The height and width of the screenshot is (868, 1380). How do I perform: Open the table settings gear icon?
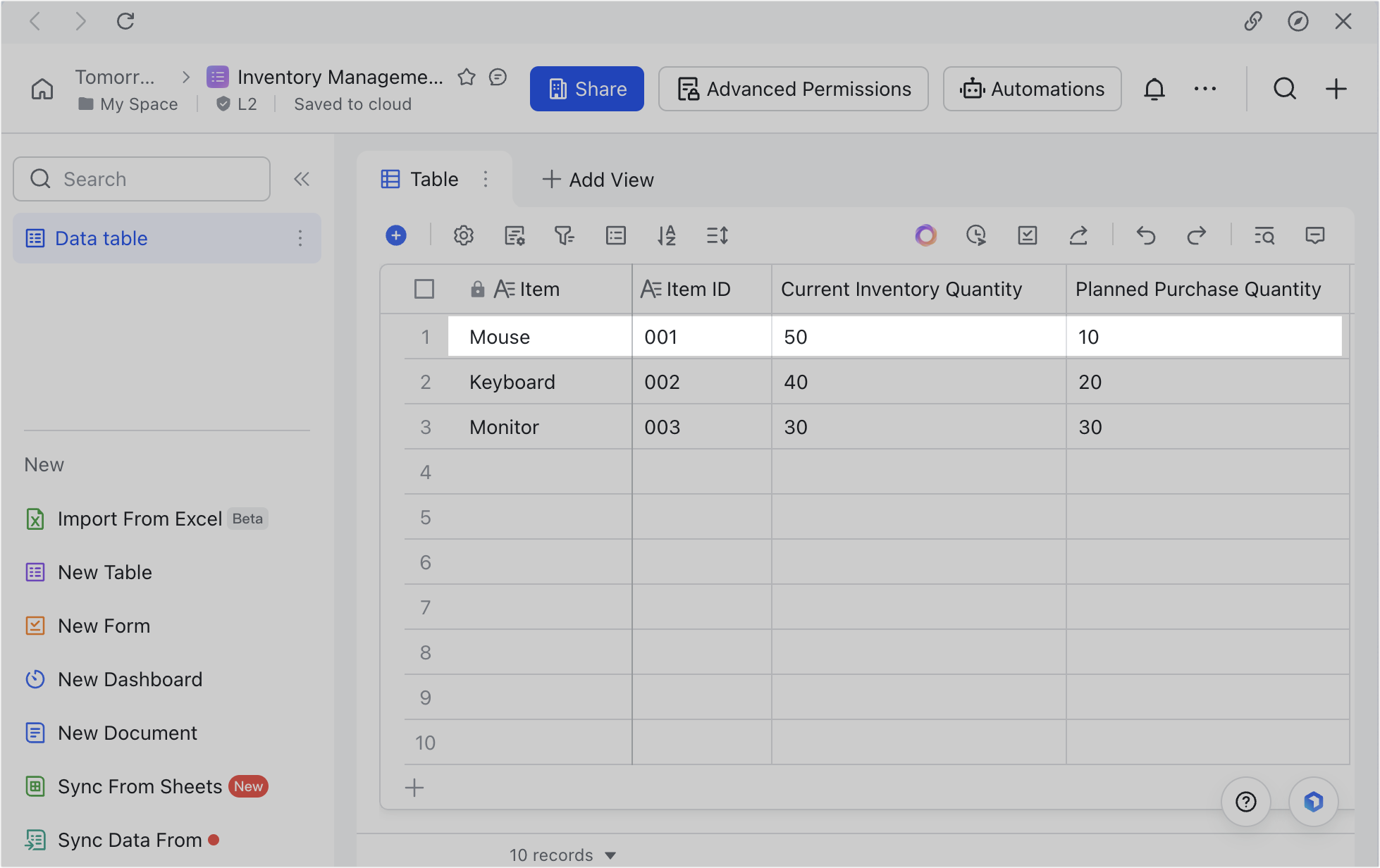tap(463, 235)
